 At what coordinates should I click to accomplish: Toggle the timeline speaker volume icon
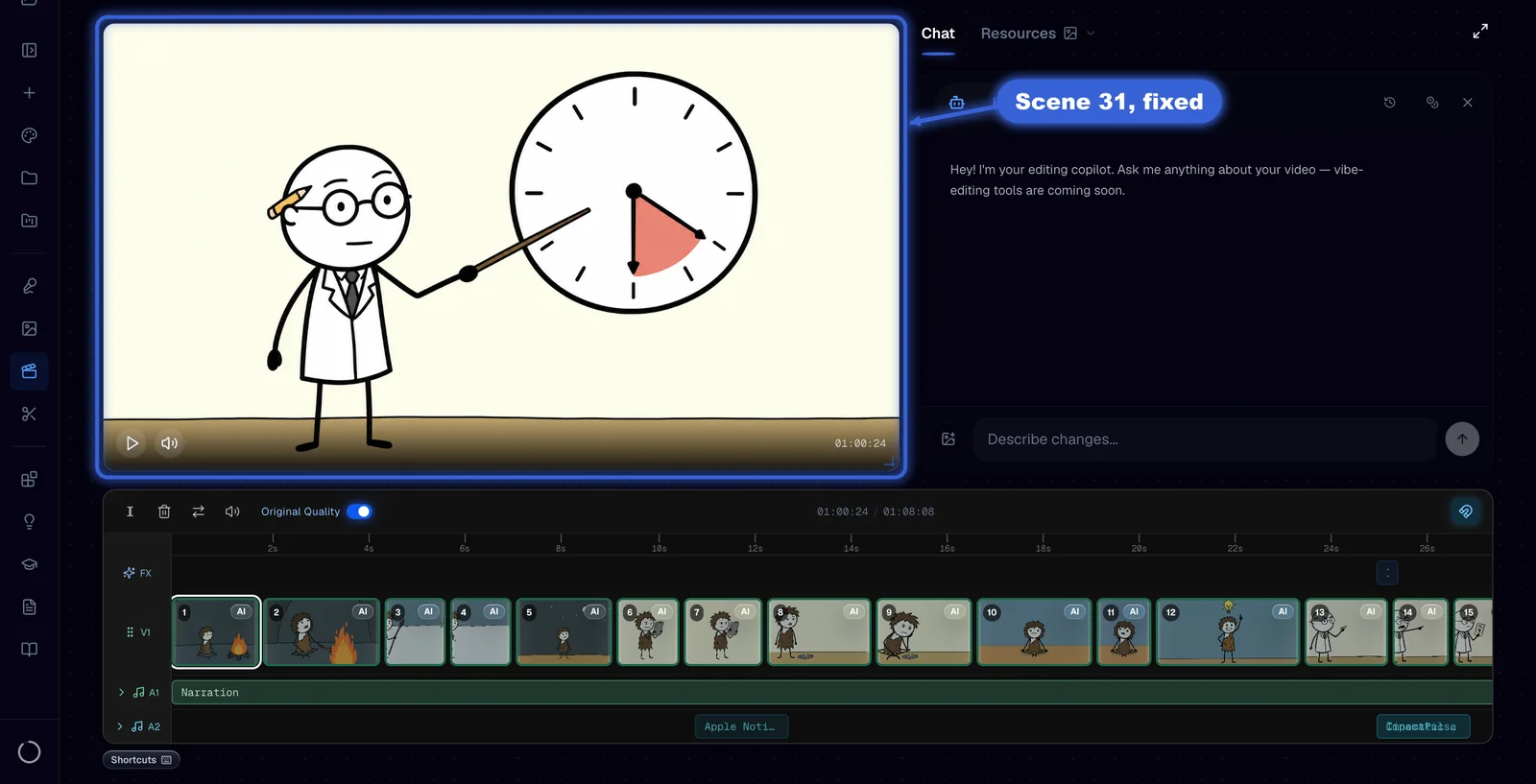(x=232, y=511)
